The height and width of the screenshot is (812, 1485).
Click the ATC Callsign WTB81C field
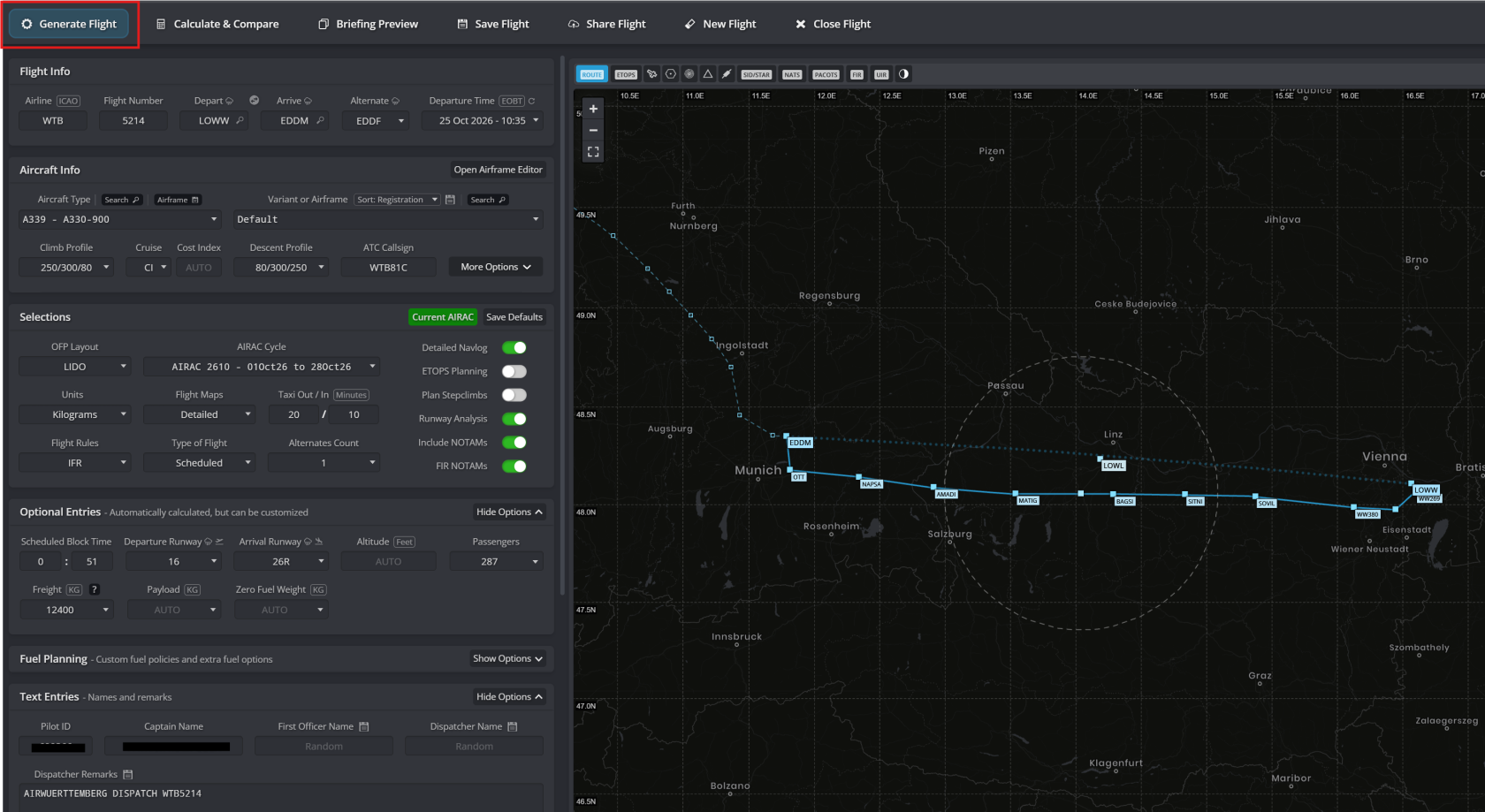pyautogui.click(x=389, y=267)
